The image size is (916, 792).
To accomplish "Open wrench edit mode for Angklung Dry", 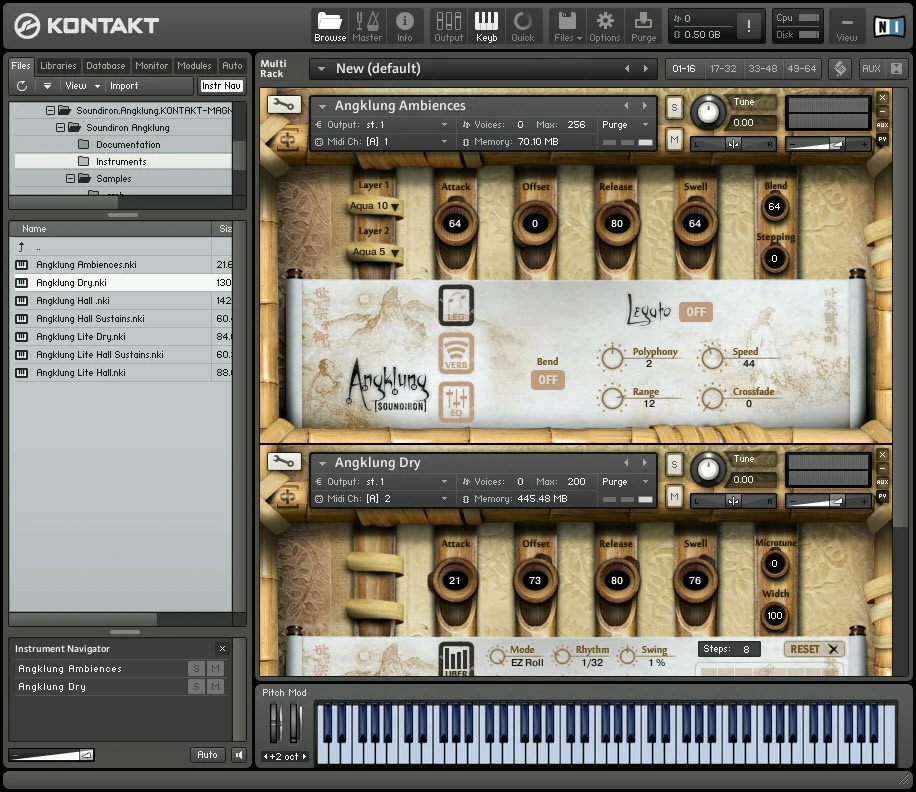I will (284, 461).
